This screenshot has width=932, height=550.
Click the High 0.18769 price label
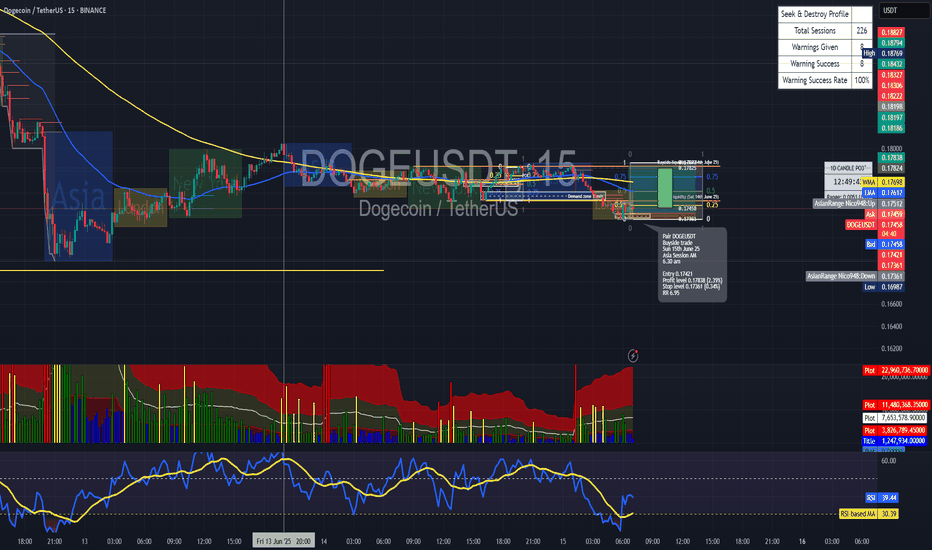coord(883,54)
